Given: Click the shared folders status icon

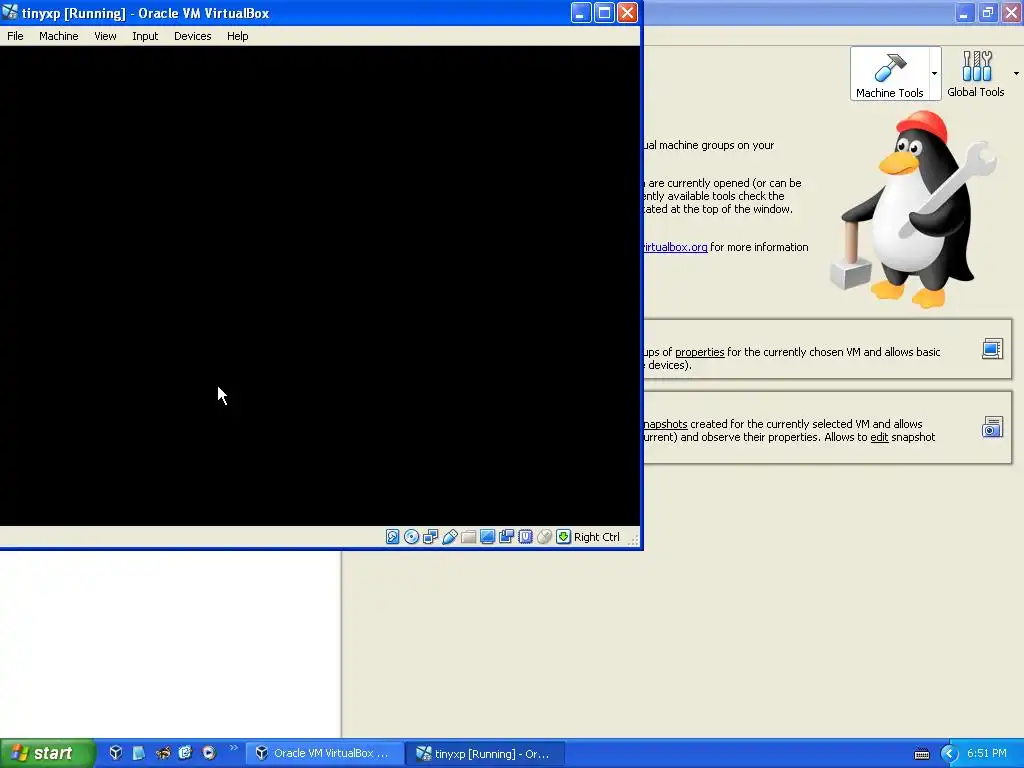Looking at the screenshot, I should pyautogui.click(x=468, y=537).
